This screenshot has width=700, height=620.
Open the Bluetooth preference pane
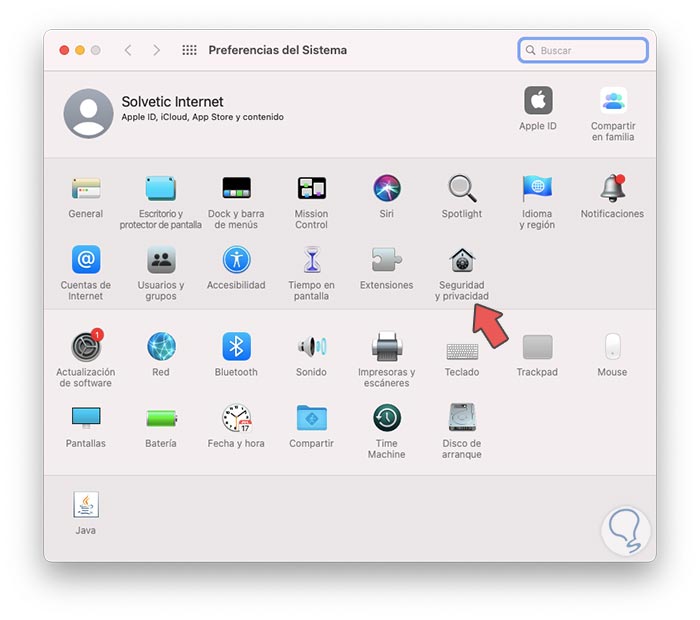236,347
